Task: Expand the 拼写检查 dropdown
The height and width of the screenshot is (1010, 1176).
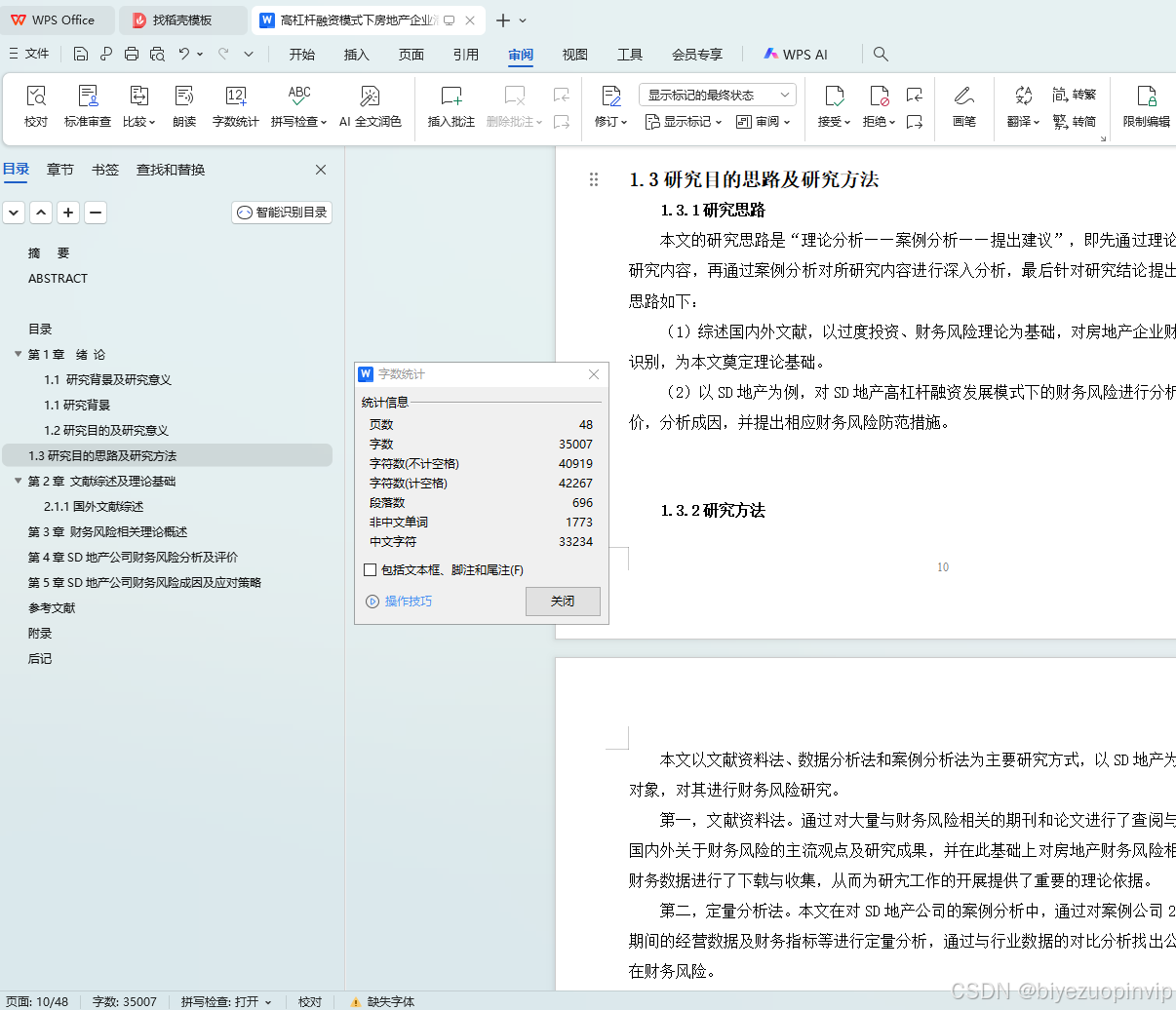Action: pos(299,122)
